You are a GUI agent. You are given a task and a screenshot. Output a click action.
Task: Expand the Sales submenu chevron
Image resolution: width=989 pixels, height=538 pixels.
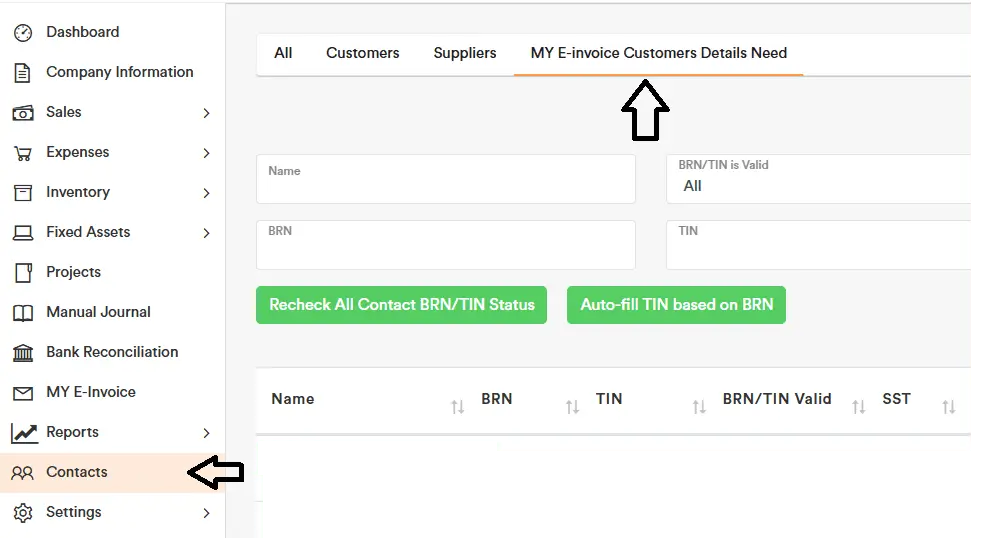[x=206, y=113]
